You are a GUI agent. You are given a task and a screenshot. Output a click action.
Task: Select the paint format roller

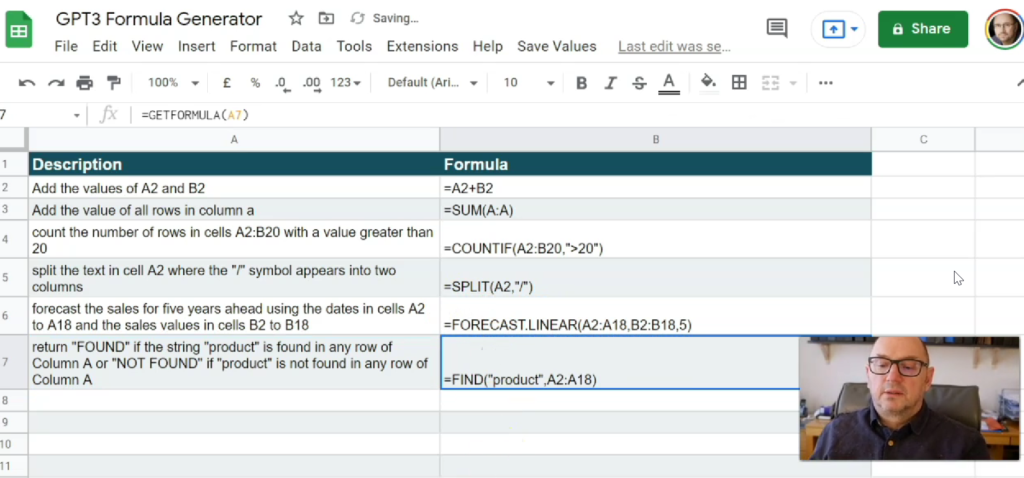(x=114, y=83)
